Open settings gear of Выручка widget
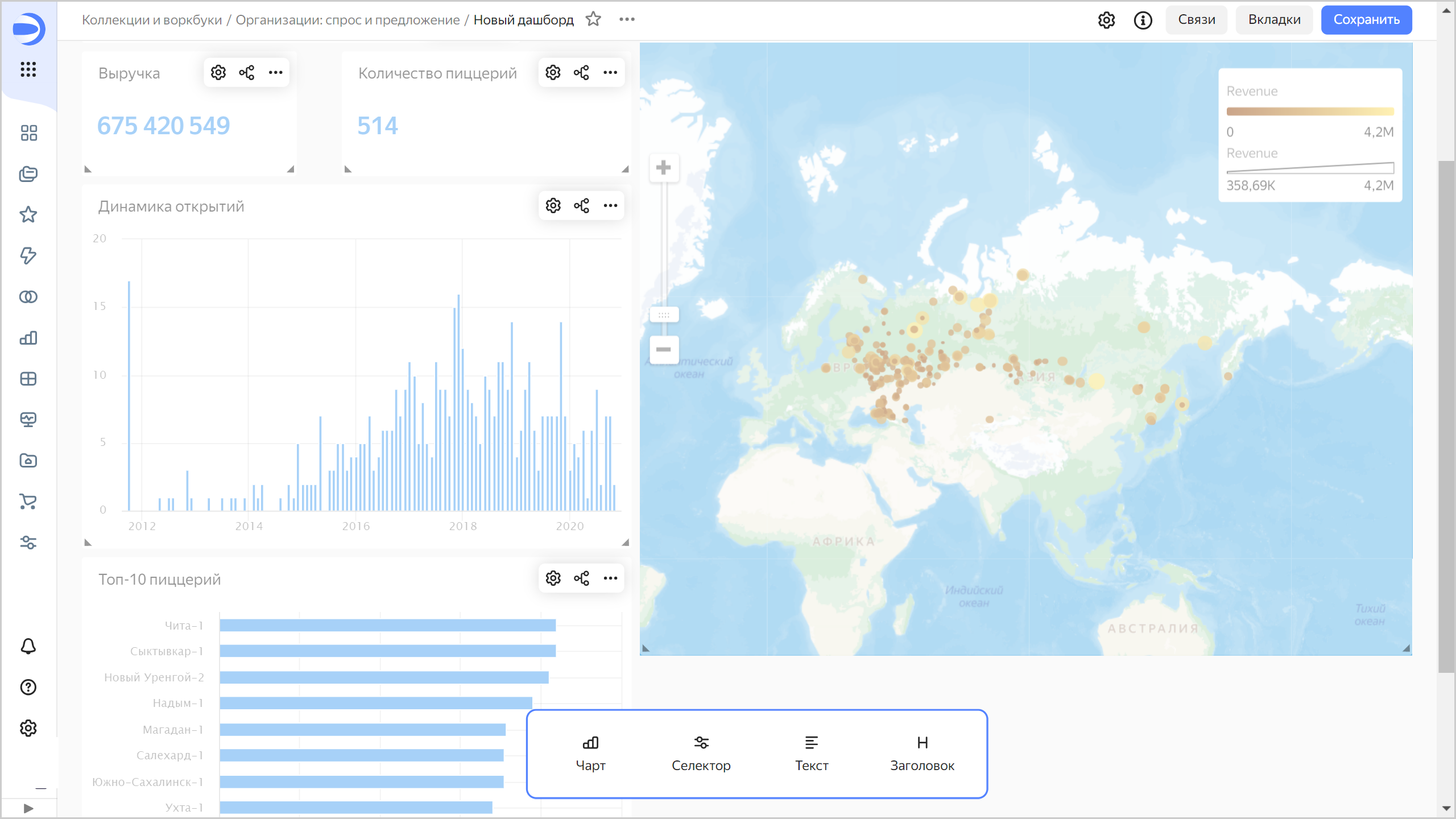This screenshot has width=1456, height=819. [x=218, y=72]
